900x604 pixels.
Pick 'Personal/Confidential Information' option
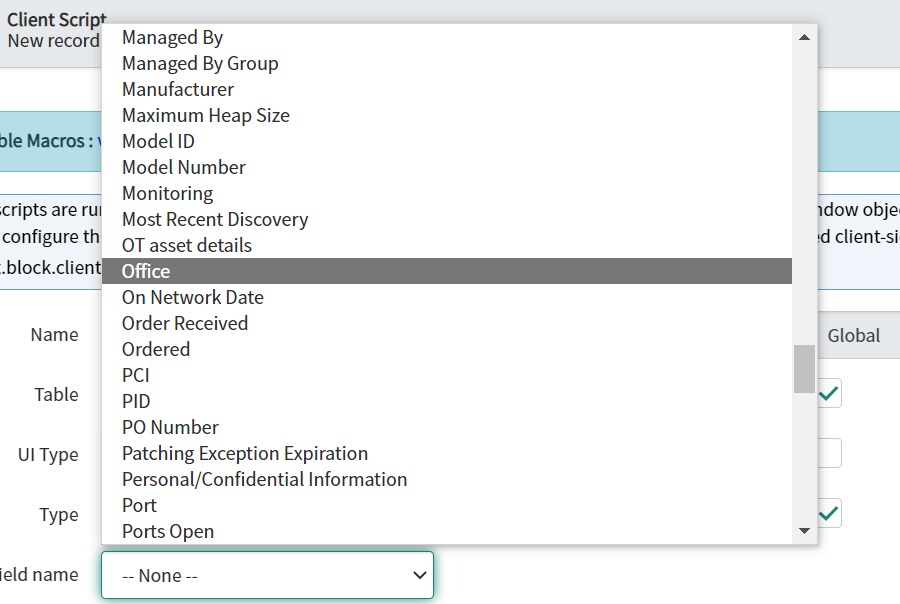pyautogui.click(x=264, y=479)
